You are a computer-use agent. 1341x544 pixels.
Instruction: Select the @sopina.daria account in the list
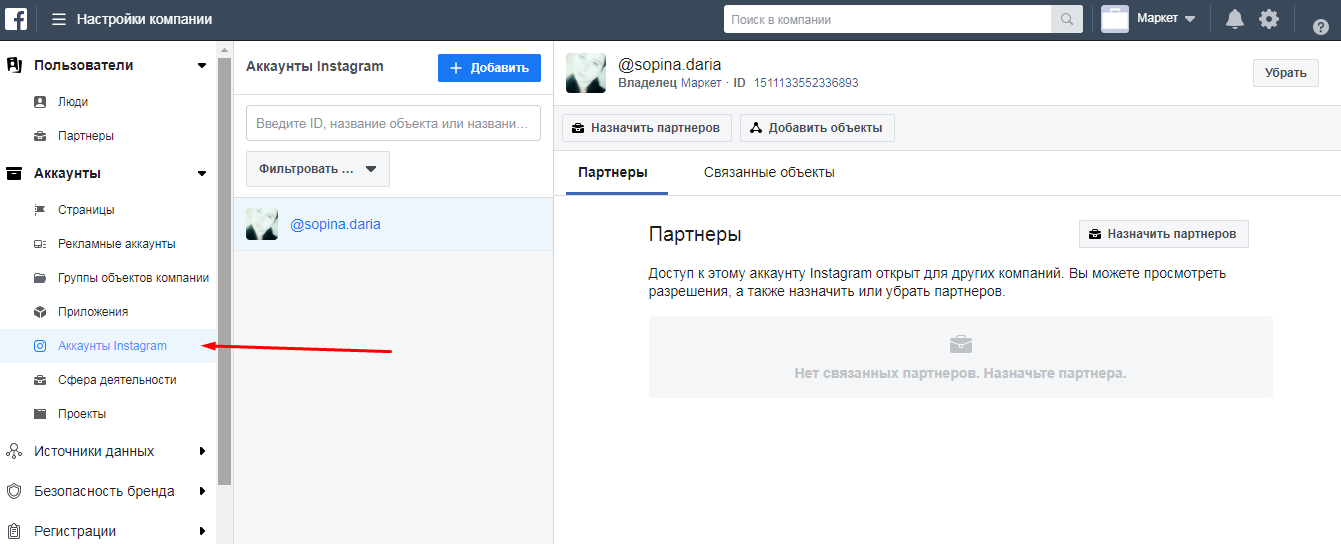(335, 224)
